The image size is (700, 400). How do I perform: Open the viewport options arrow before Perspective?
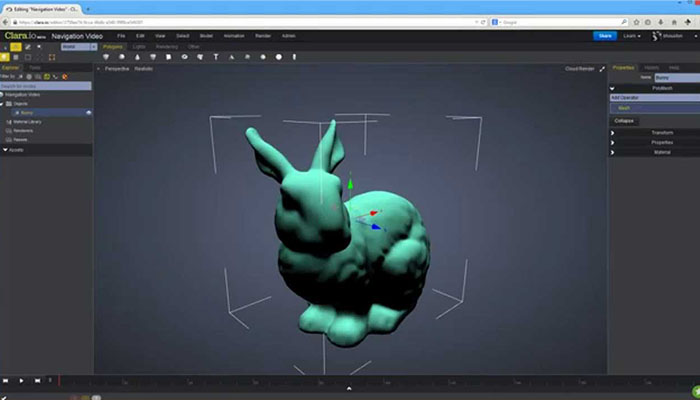point(98,69)
